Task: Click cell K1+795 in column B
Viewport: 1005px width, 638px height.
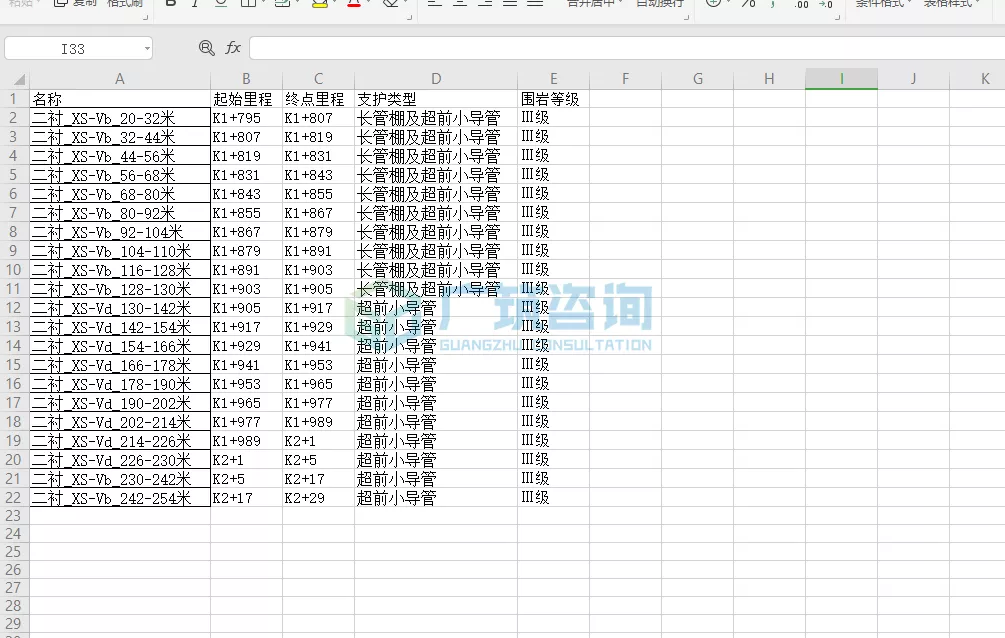Action: 247,118
